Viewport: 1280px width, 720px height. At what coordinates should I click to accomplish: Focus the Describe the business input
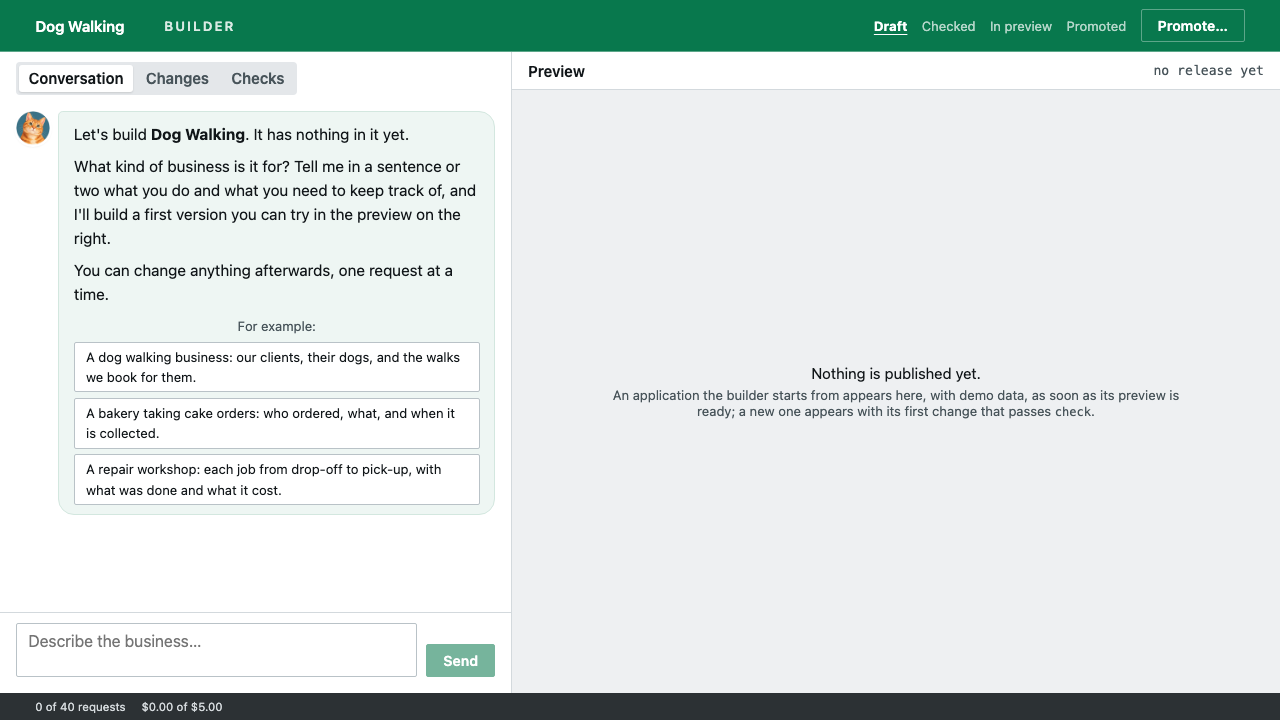point(216,650)
